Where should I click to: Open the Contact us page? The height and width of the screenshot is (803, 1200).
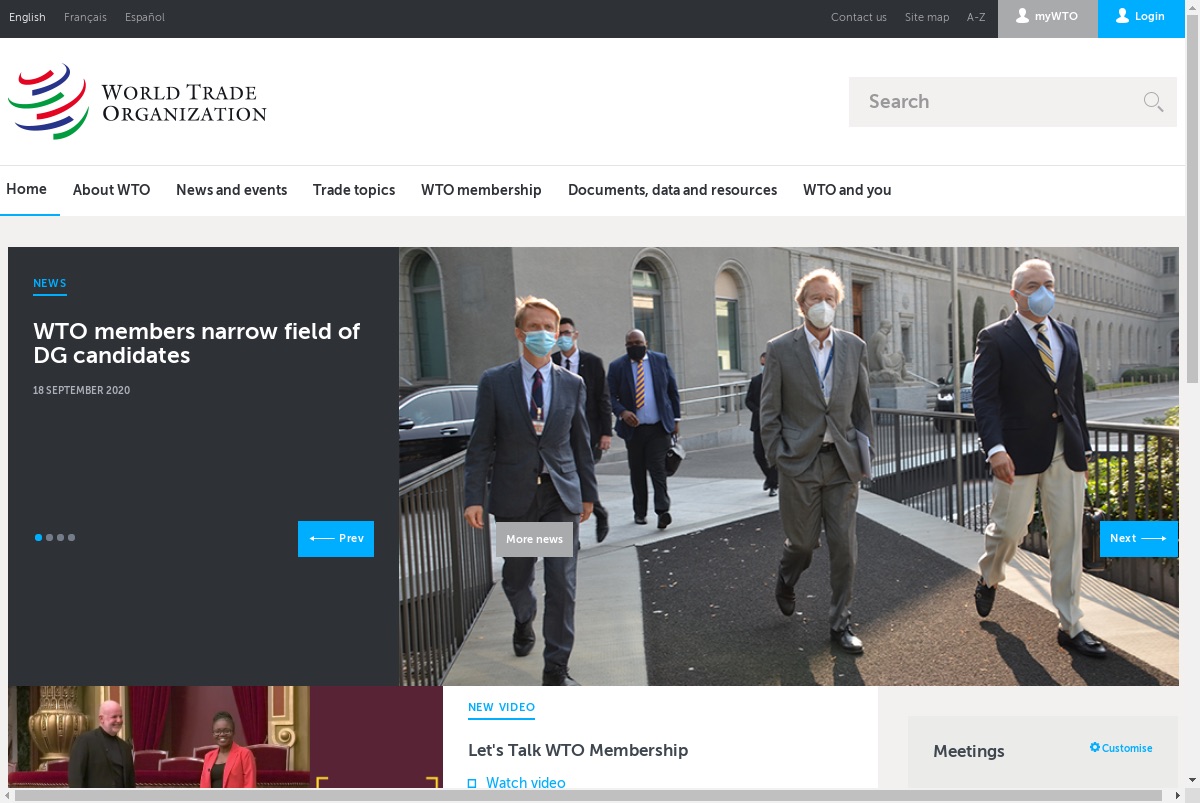[859, 17]
